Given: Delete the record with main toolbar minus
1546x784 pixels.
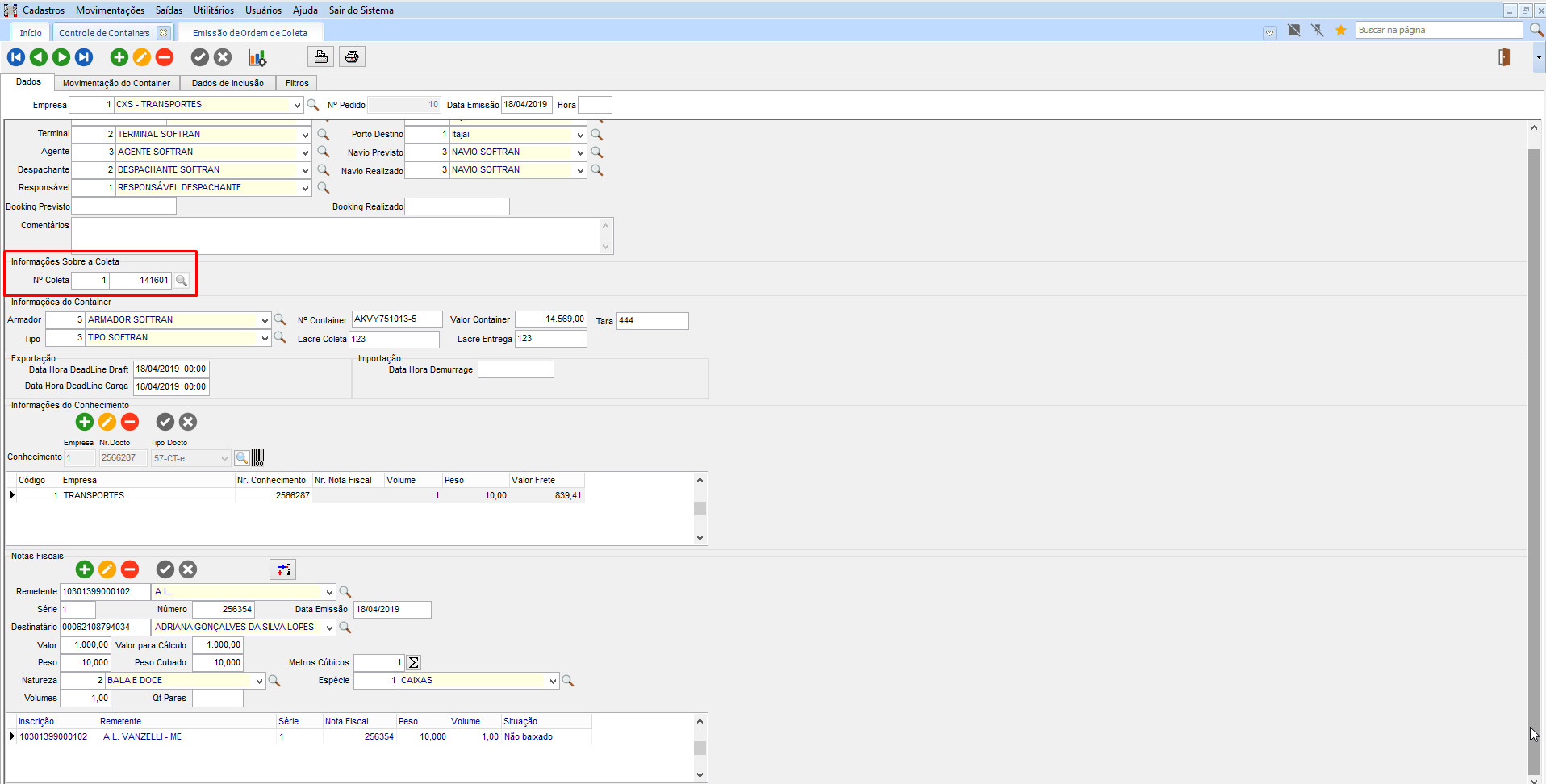Looking at the screenshot, I should (x=165, y=57).
